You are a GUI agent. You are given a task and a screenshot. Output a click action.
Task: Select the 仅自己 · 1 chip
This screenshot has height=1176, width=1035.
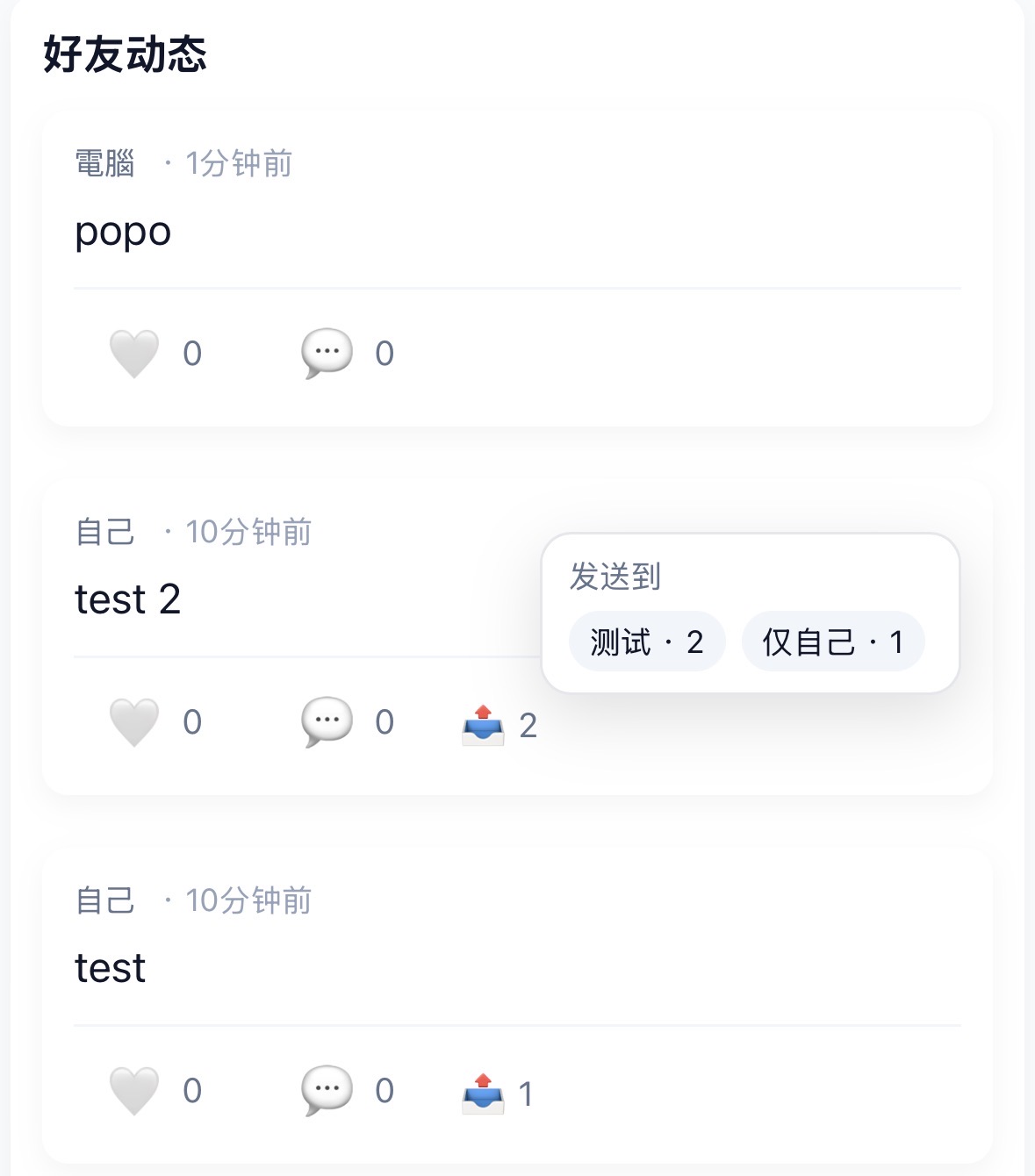coord(832,642)
